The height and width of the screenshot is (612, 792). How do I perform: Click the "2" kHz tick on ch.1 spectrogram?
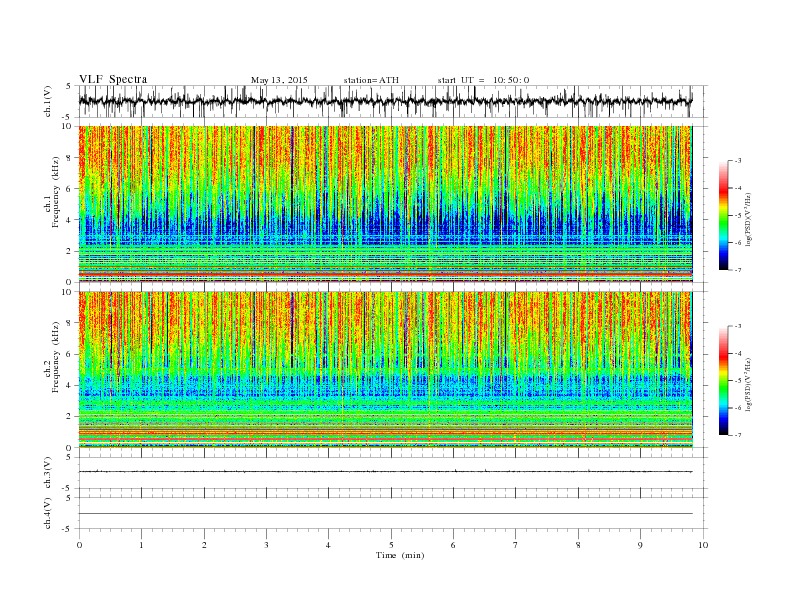coord(69,251)
